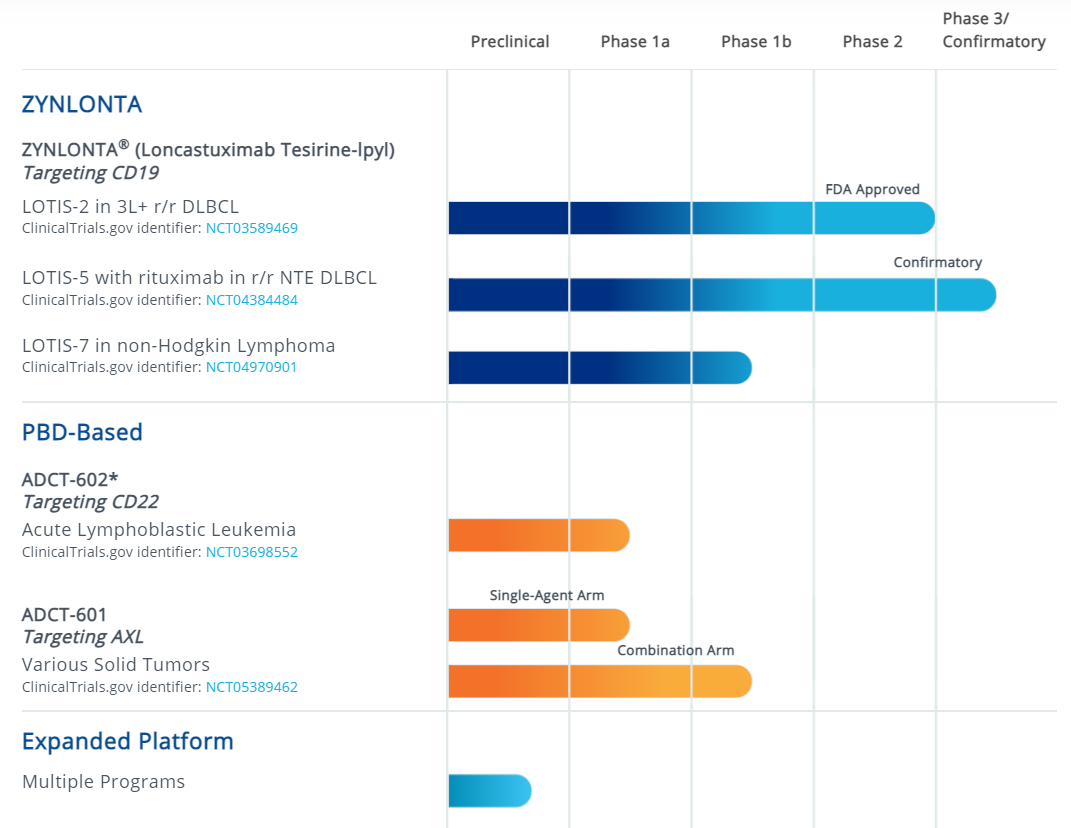1071x828 pixels.
Task: Click the Expanded Platform section heading
Action: tap(127, 741)
